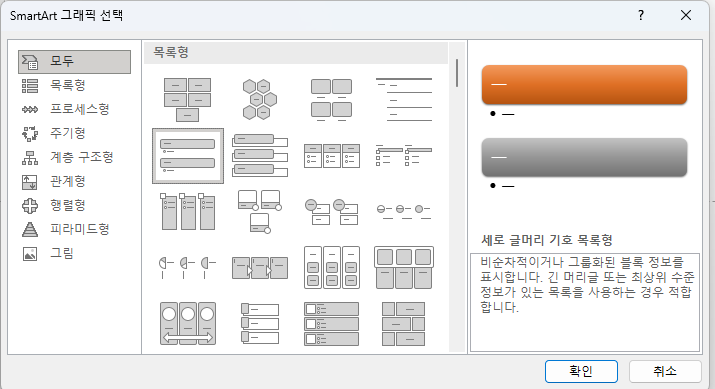715x389 pixels.
Task: Choose the three-circle line list layout
Action: coord(404,212)
